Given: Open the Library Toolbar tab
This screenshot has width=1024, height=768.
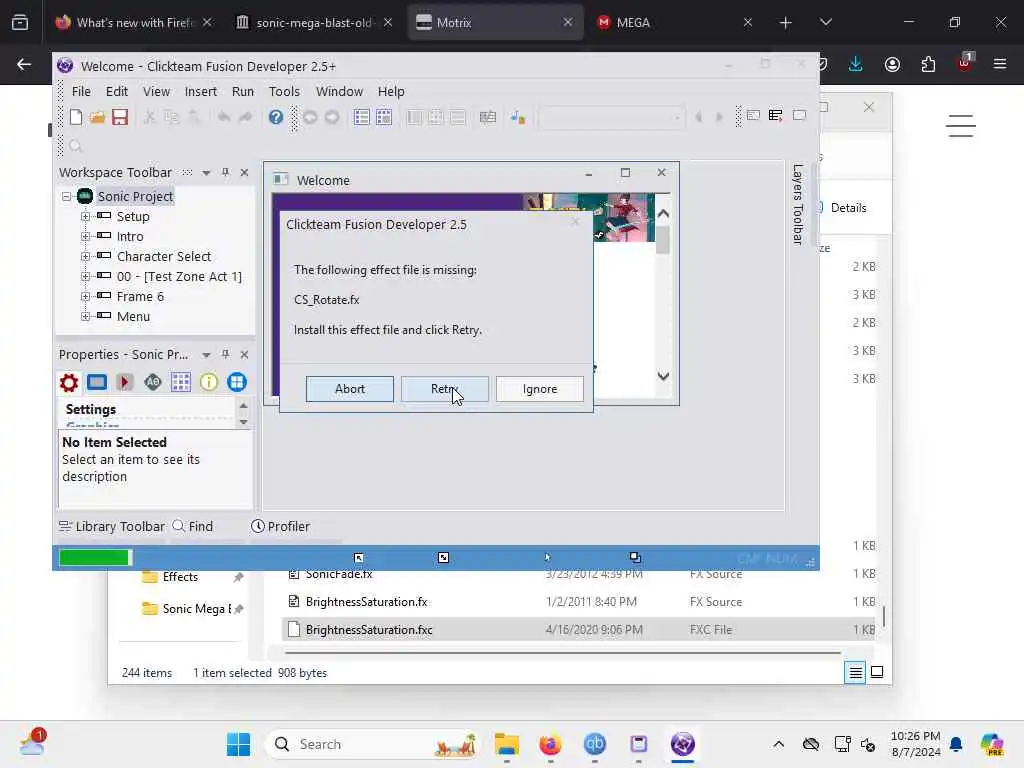Looking at the screenshot, I should pyautogui.click(x=112, y=526).
